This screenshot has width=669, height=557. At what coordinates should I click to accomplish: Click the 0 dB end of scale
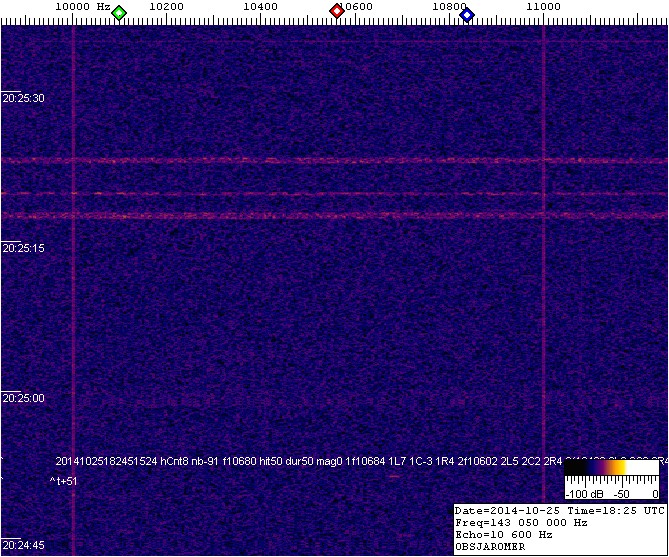point(655,494)
